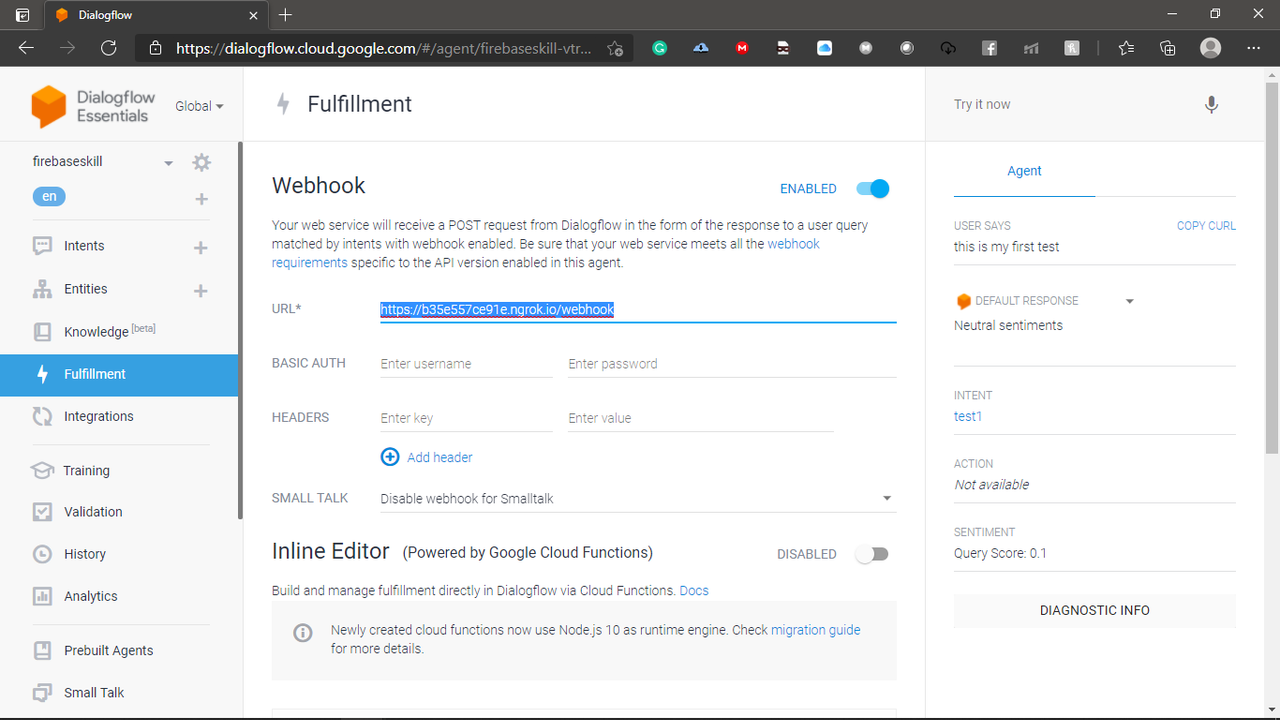Open the migration guide link
Screen dimensions: 1280x720
[815, 630]
